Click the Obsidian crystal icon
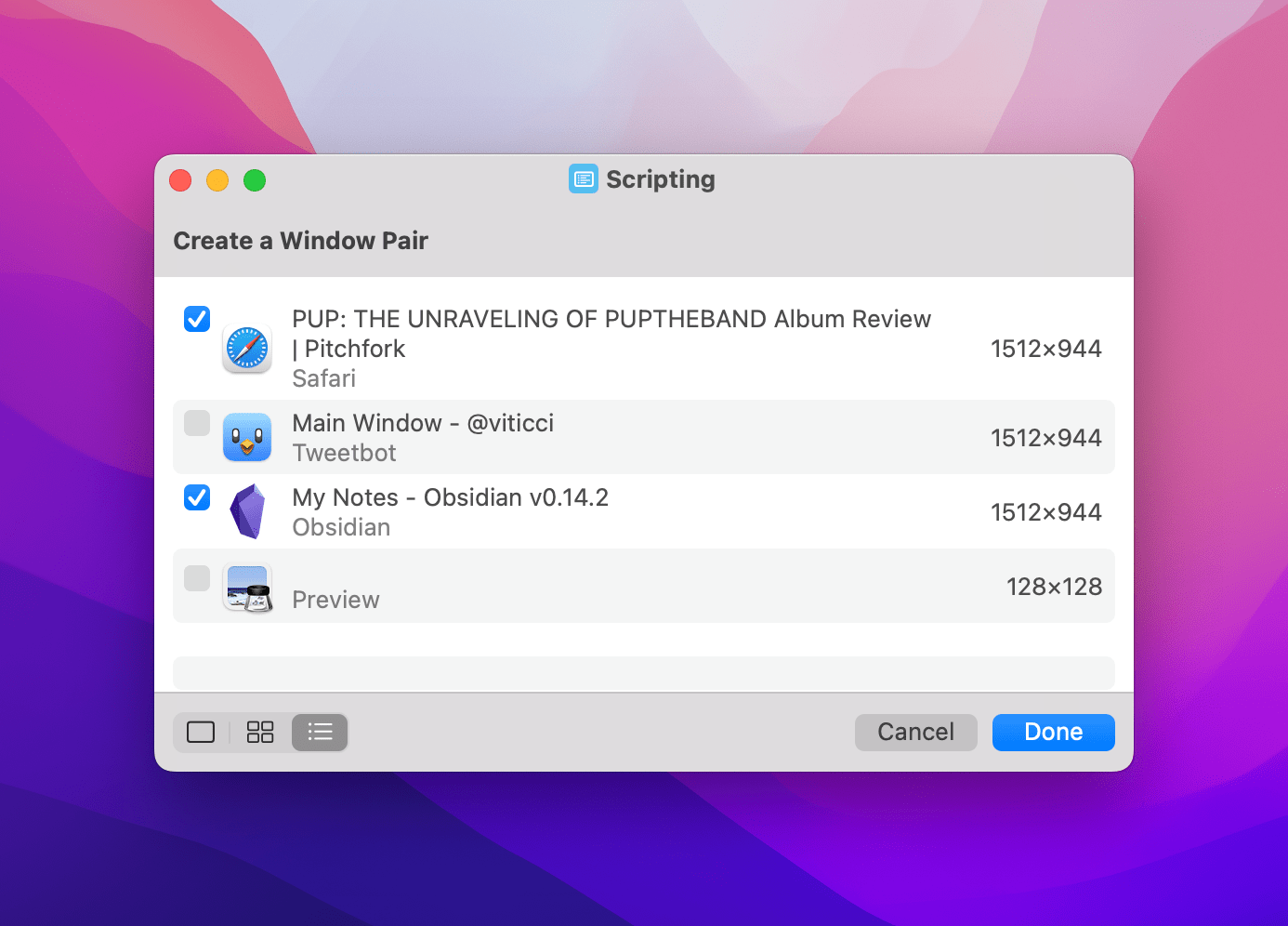This screenshot has width=1288, height=926. 247,511
